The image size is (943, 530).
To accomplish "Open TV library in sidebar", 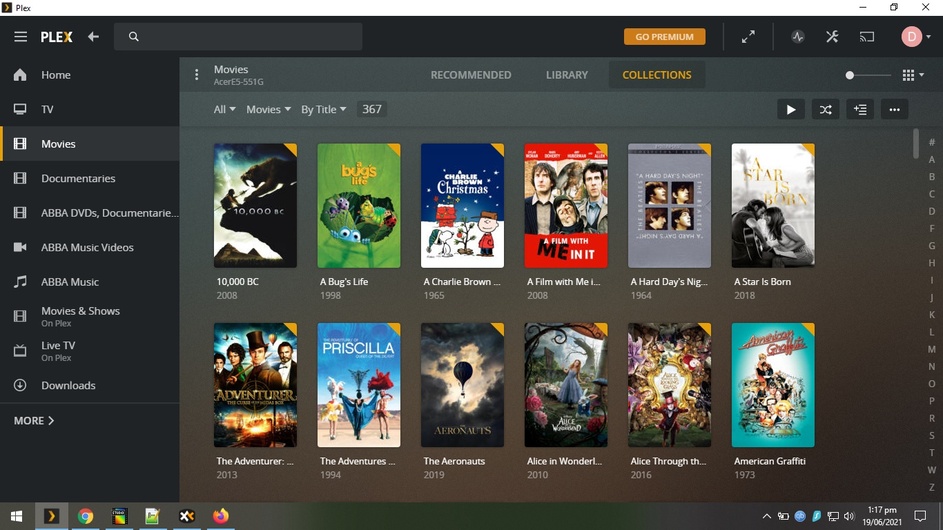I will pos(90,109).
